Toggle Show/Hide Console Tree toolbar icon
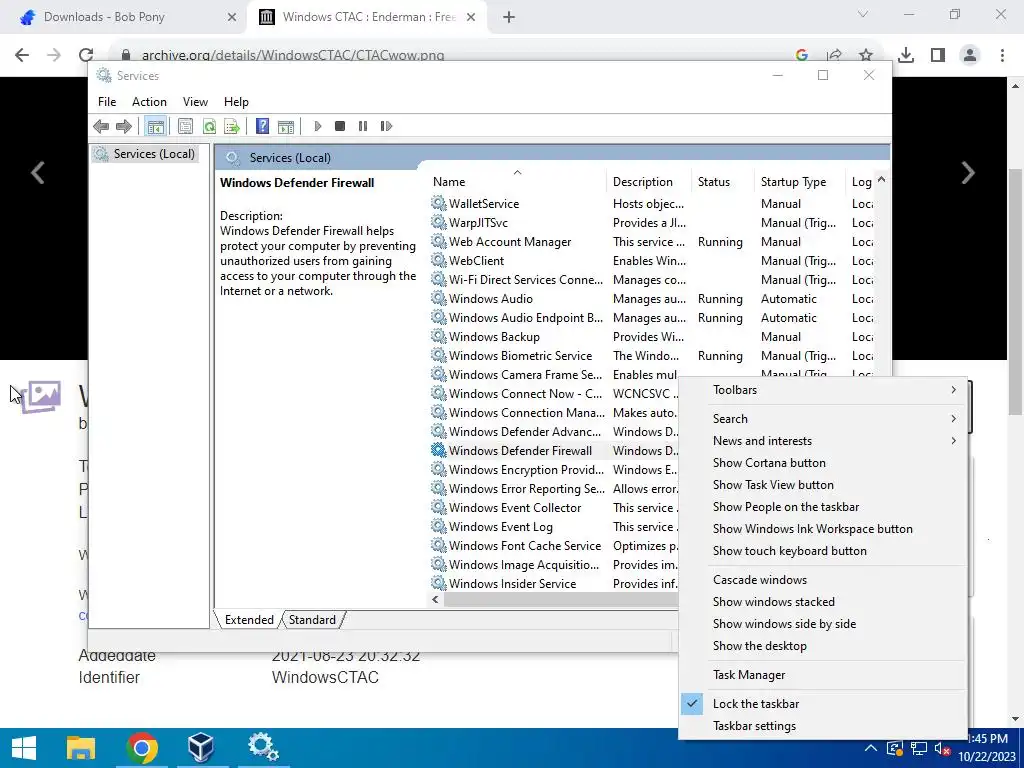Image resolution: width=1024 pixels, height=768 pixels. (155, 126)
